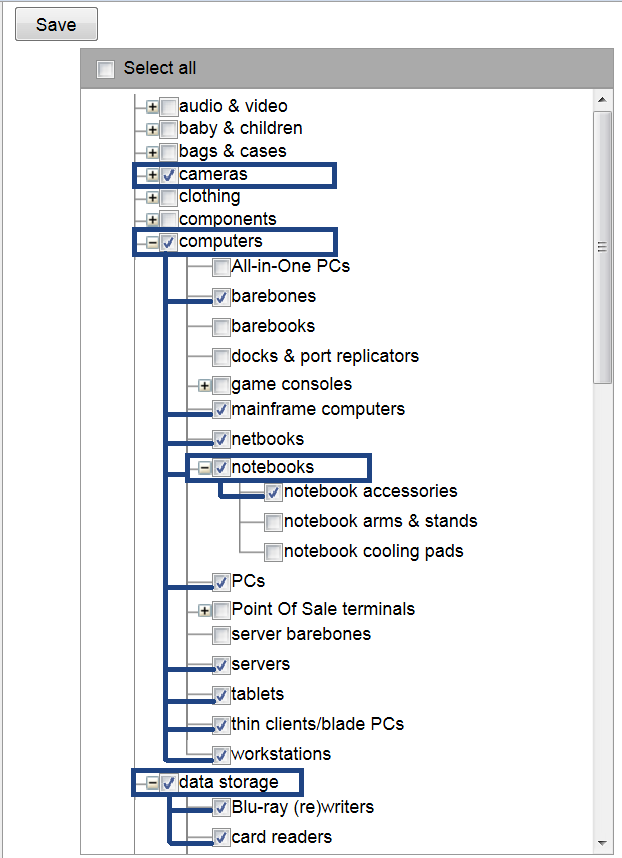Click the Save button
The image size is (622, 858).
pos(55,24)
